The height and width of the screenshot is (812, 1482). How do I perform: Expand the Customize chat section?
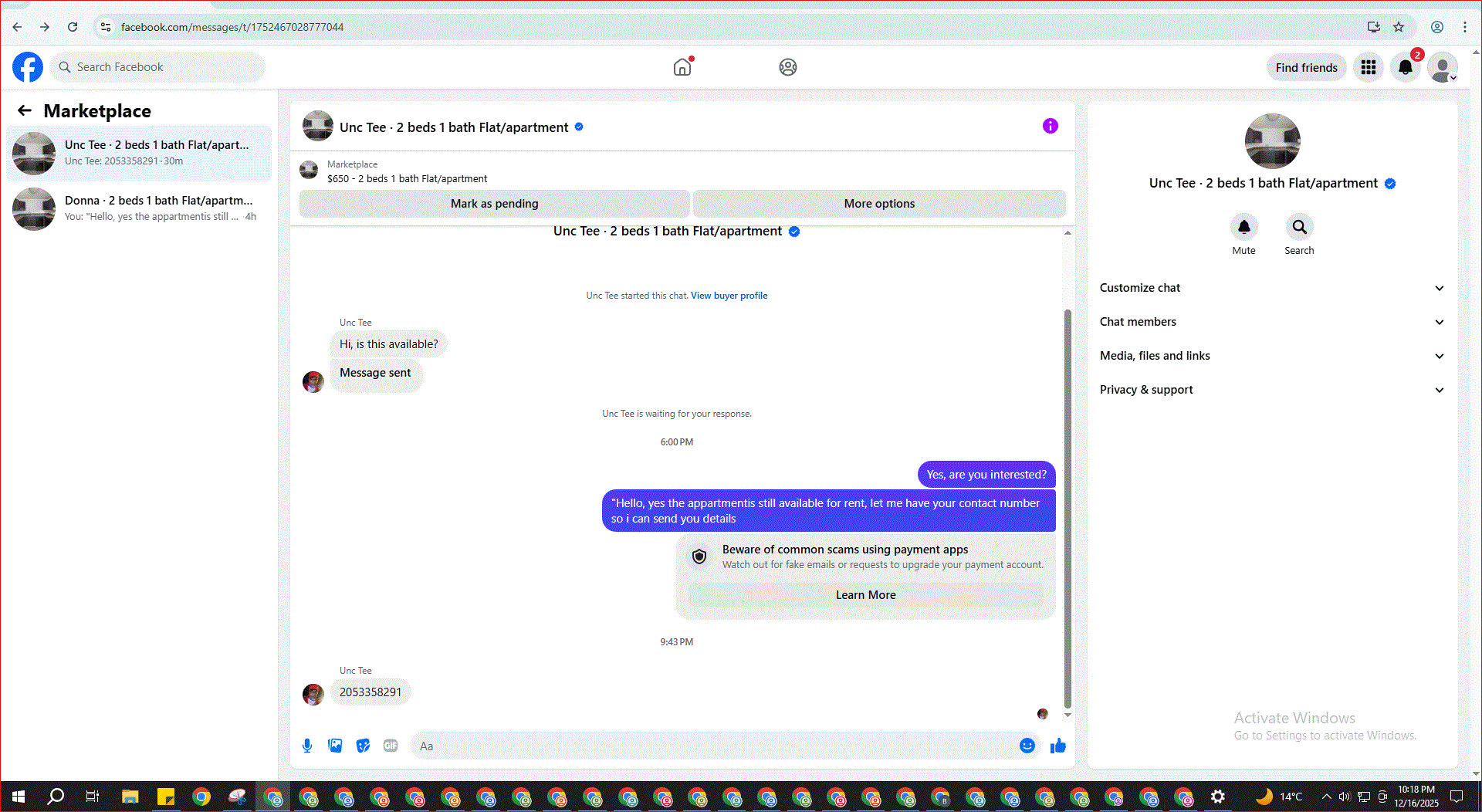1272,288
